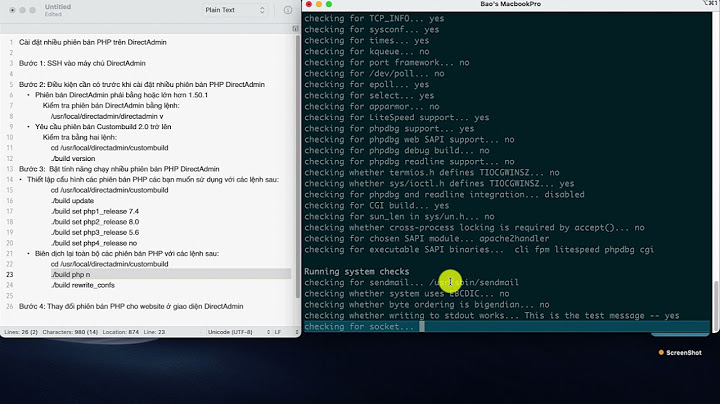
Task: Click the line './build rewrite_confs'
Action: (83, 285)
